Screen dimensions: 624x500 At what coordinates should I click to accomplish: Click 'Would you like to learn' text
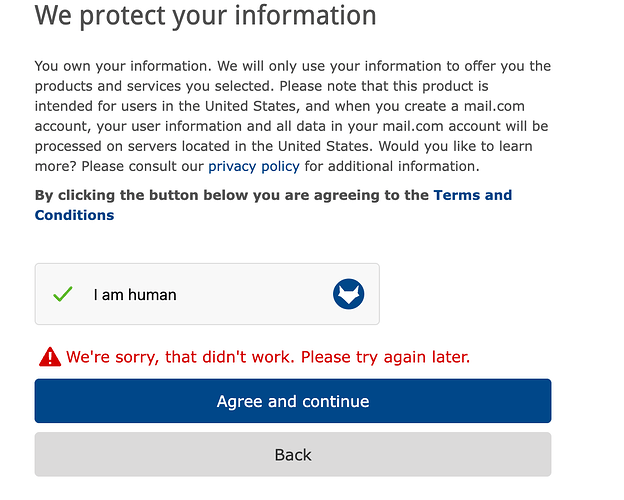point(455,146)
